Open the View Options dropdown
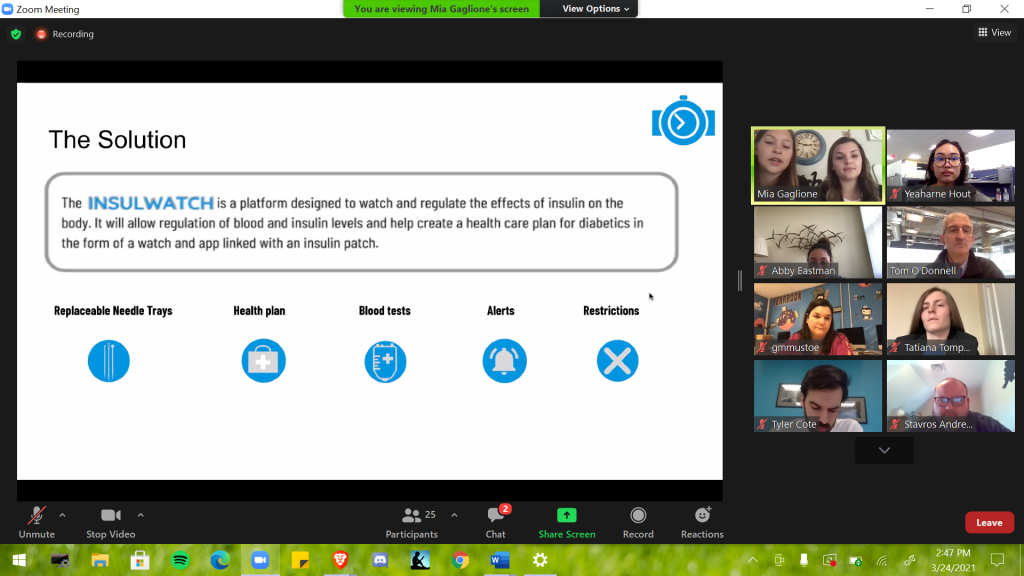Screen dimensions: 1024x576 (x=596, y=8)
